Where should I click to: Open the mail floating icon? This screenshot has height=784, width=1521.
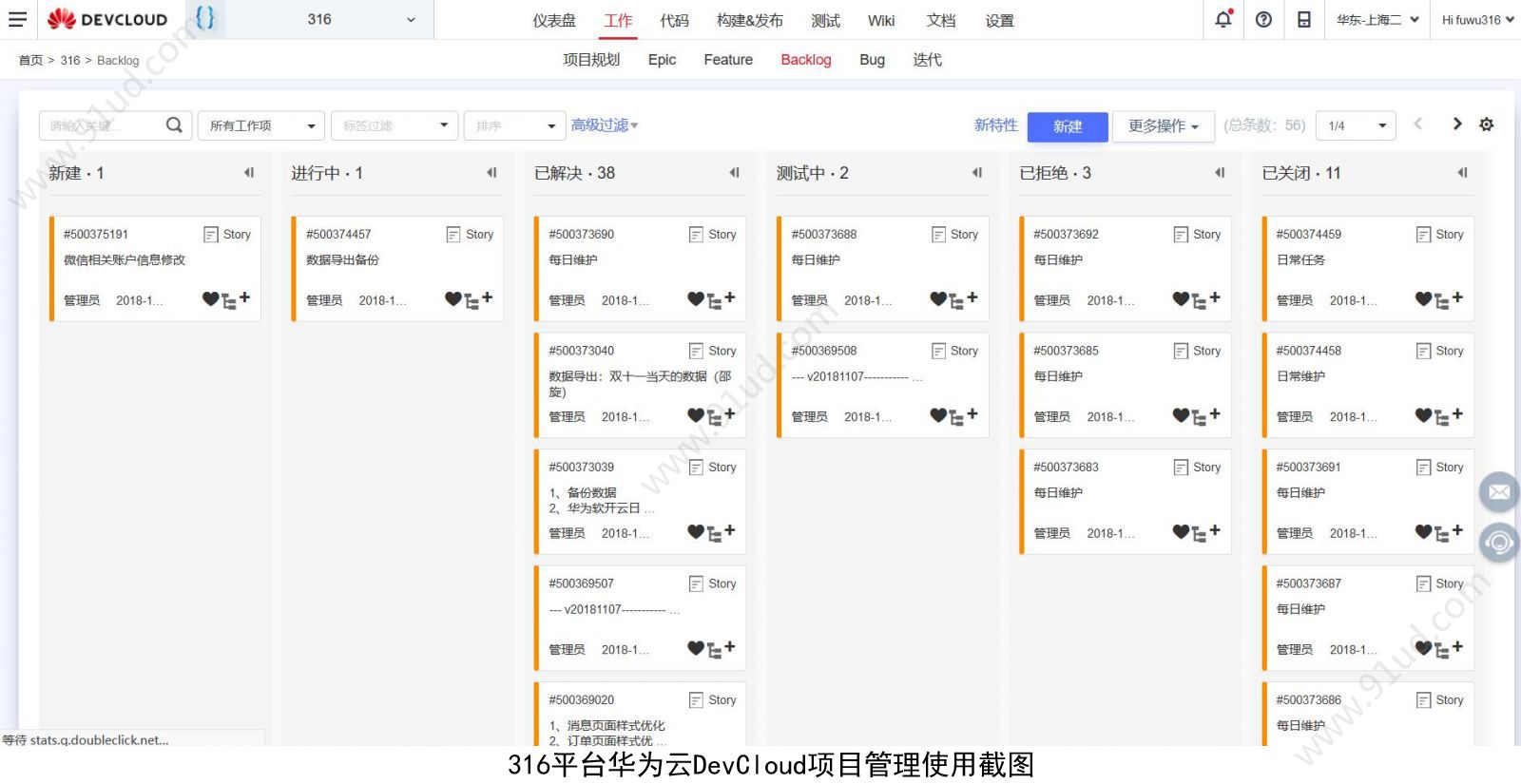click(x=1499, y=491)
